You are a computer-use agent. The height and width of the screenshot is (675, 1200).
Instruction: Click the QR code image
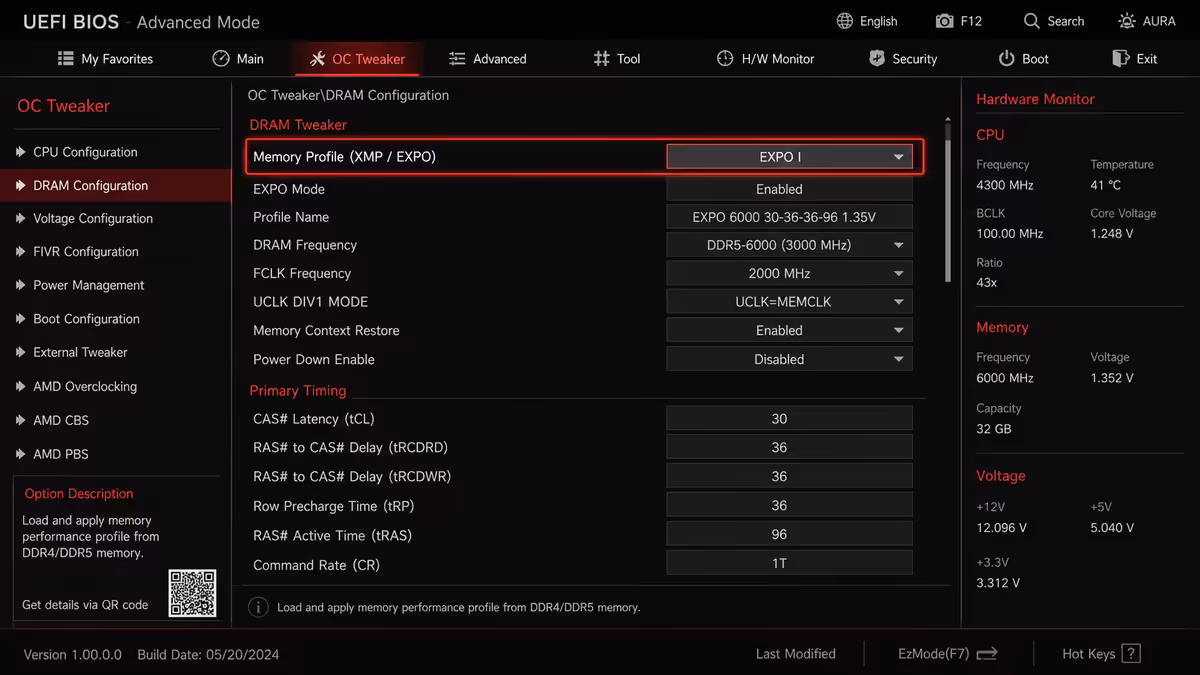click(192, 593)
